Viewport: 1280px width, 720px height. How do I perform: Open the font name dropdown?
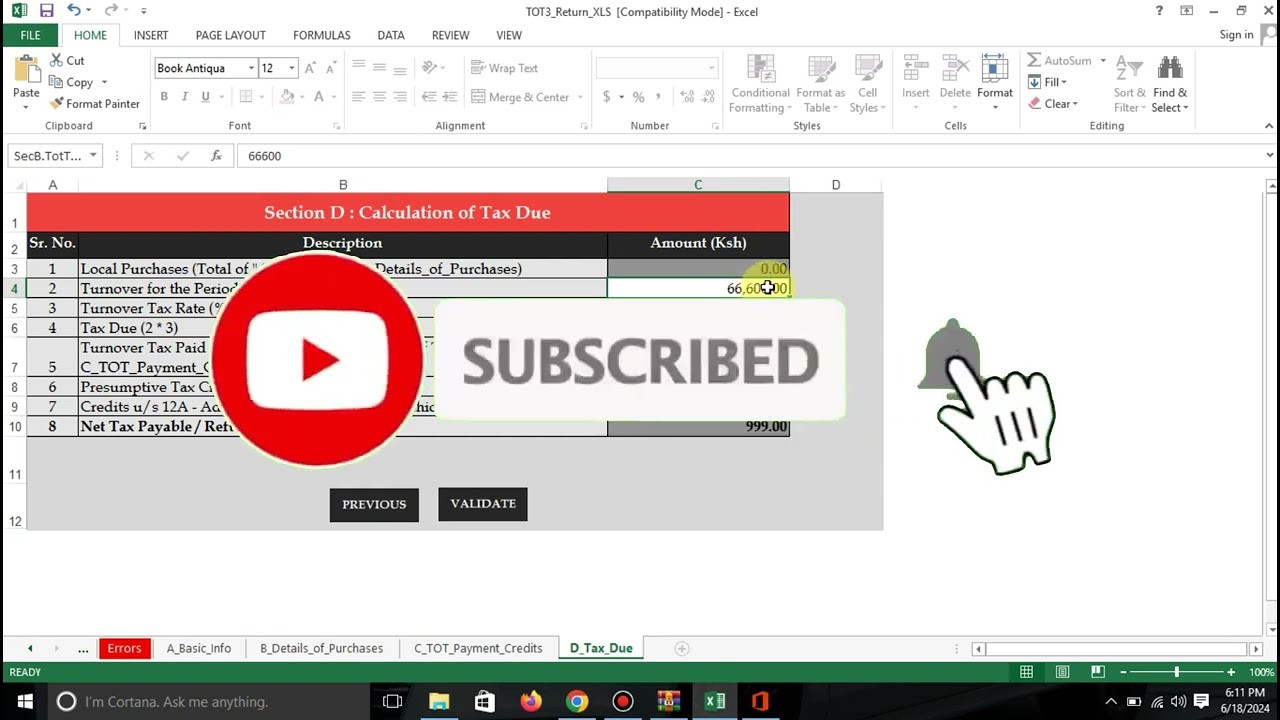251,68
